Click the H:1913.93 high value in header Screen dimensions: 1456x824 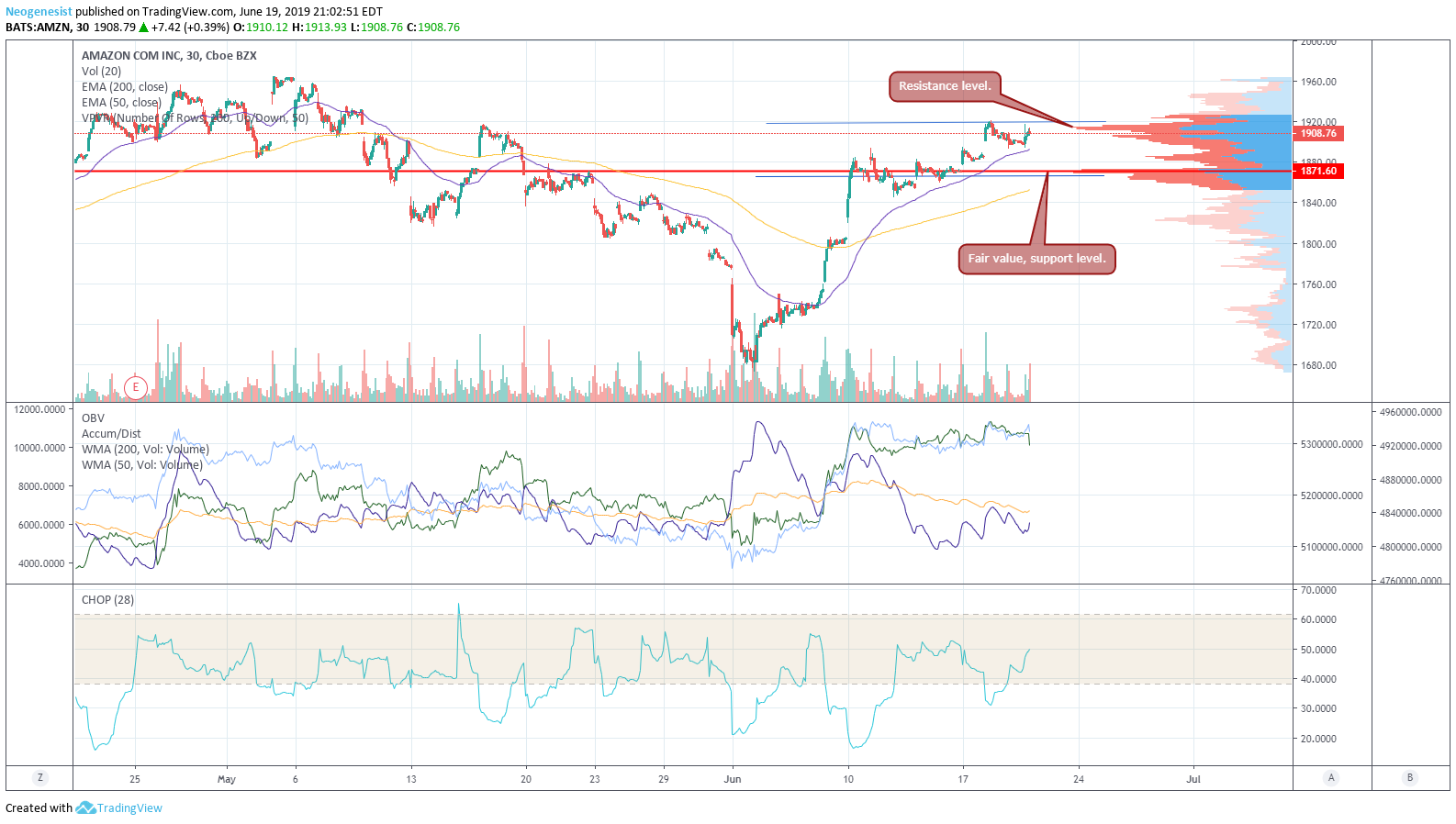click(x=319, y=28)
